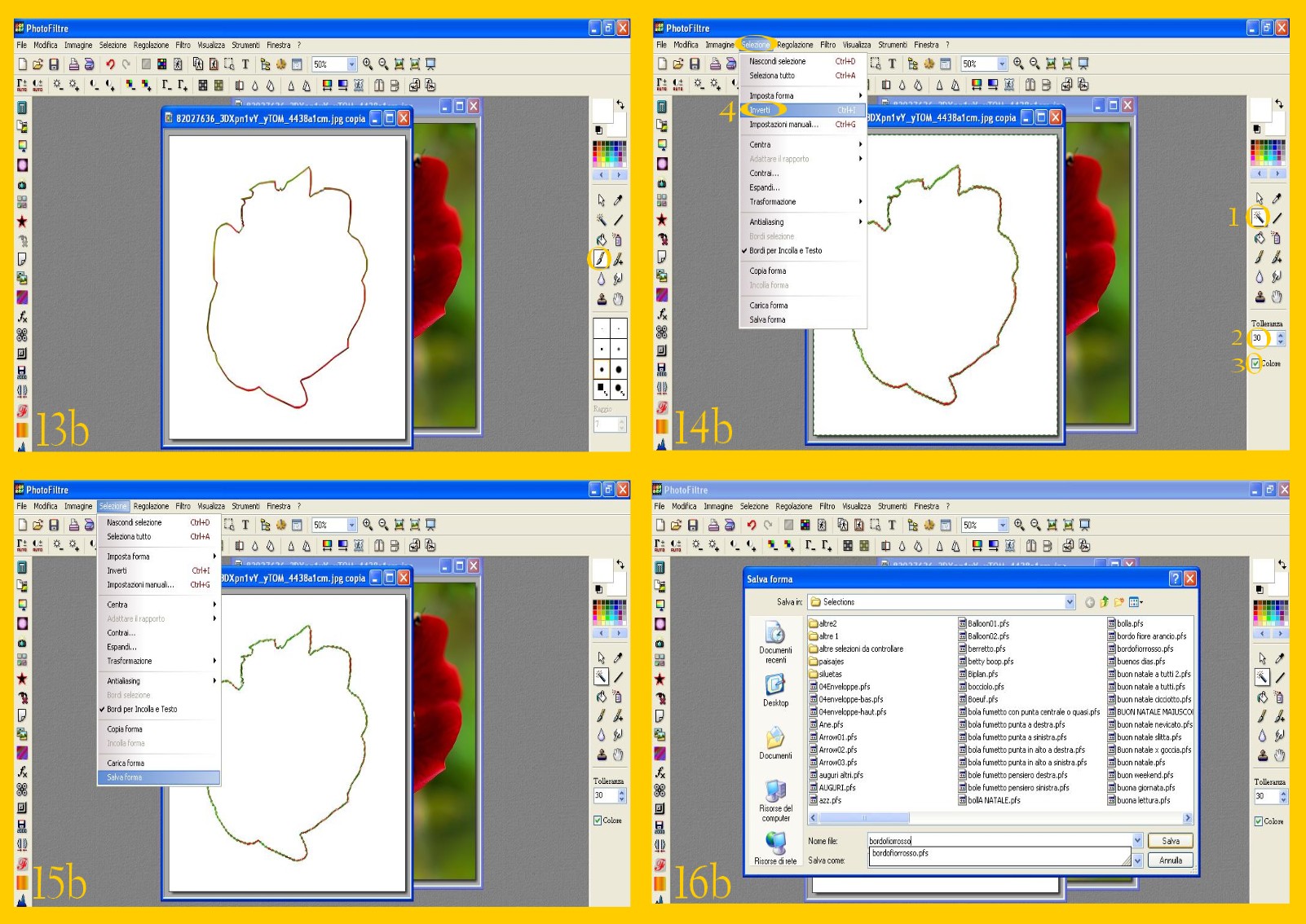Click Risorse del computer icon

[x=775, y=799]
